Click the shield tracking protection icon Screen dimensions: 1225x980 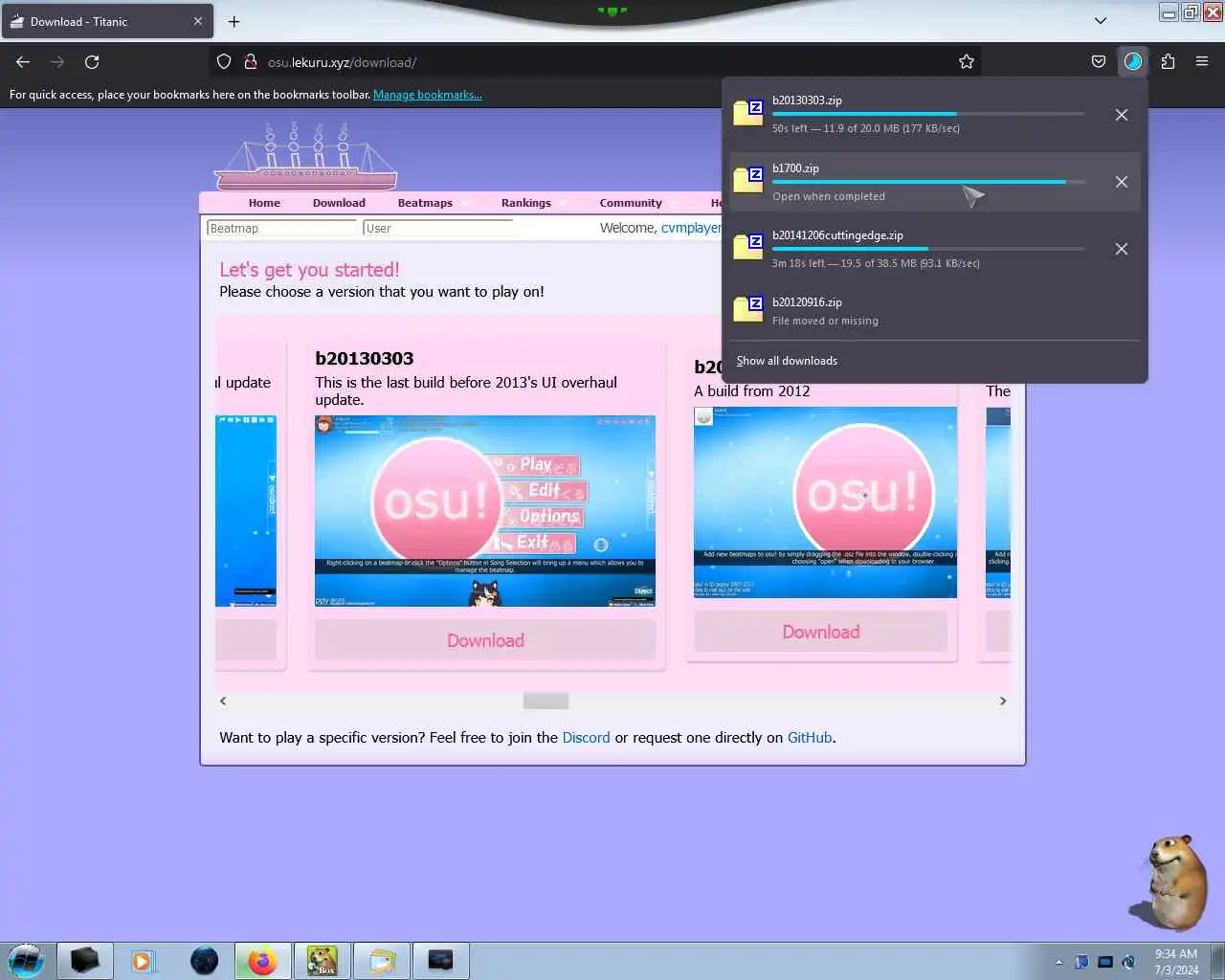click(224, 62)
